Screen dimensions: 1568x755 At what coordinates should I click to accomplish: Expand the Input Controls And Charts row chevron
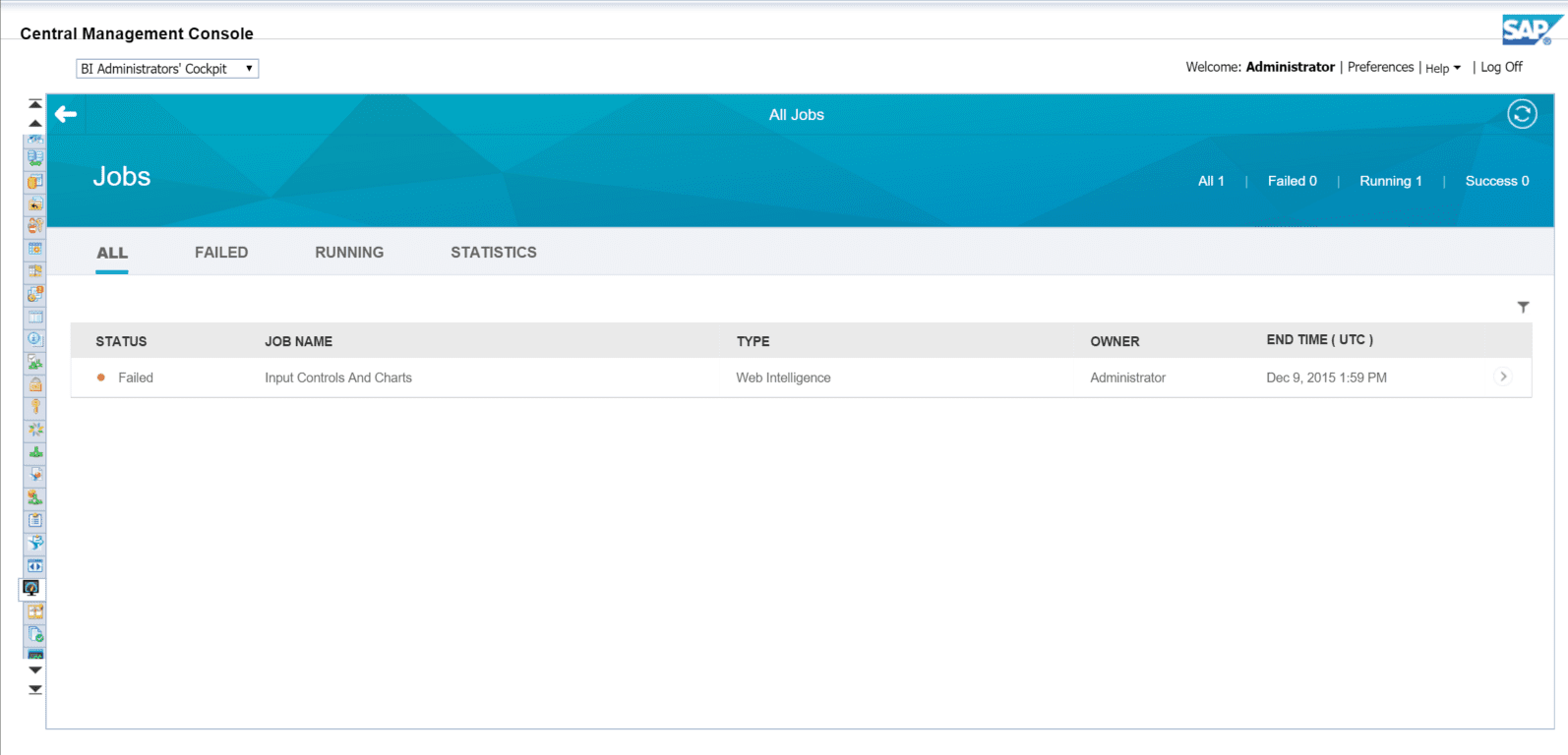tap(1503, 377)
